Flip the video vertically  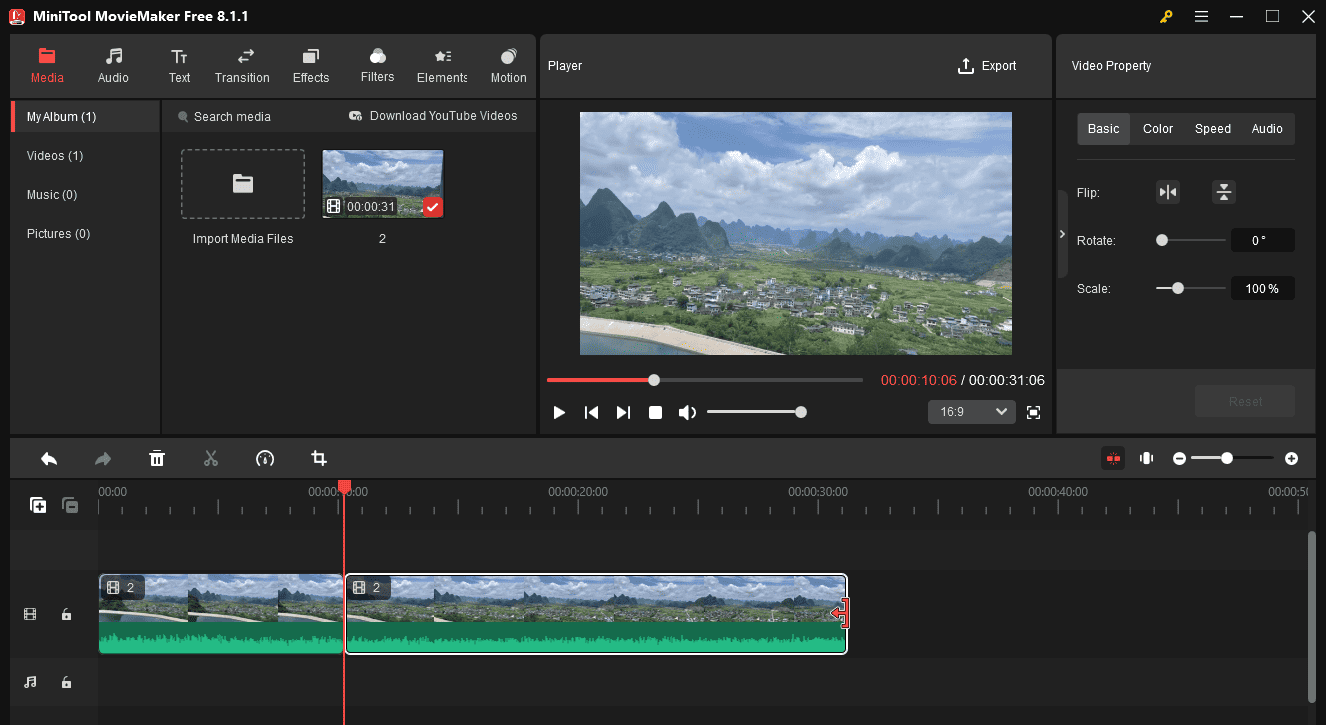pyautogui.click(x=1224, y=192)
